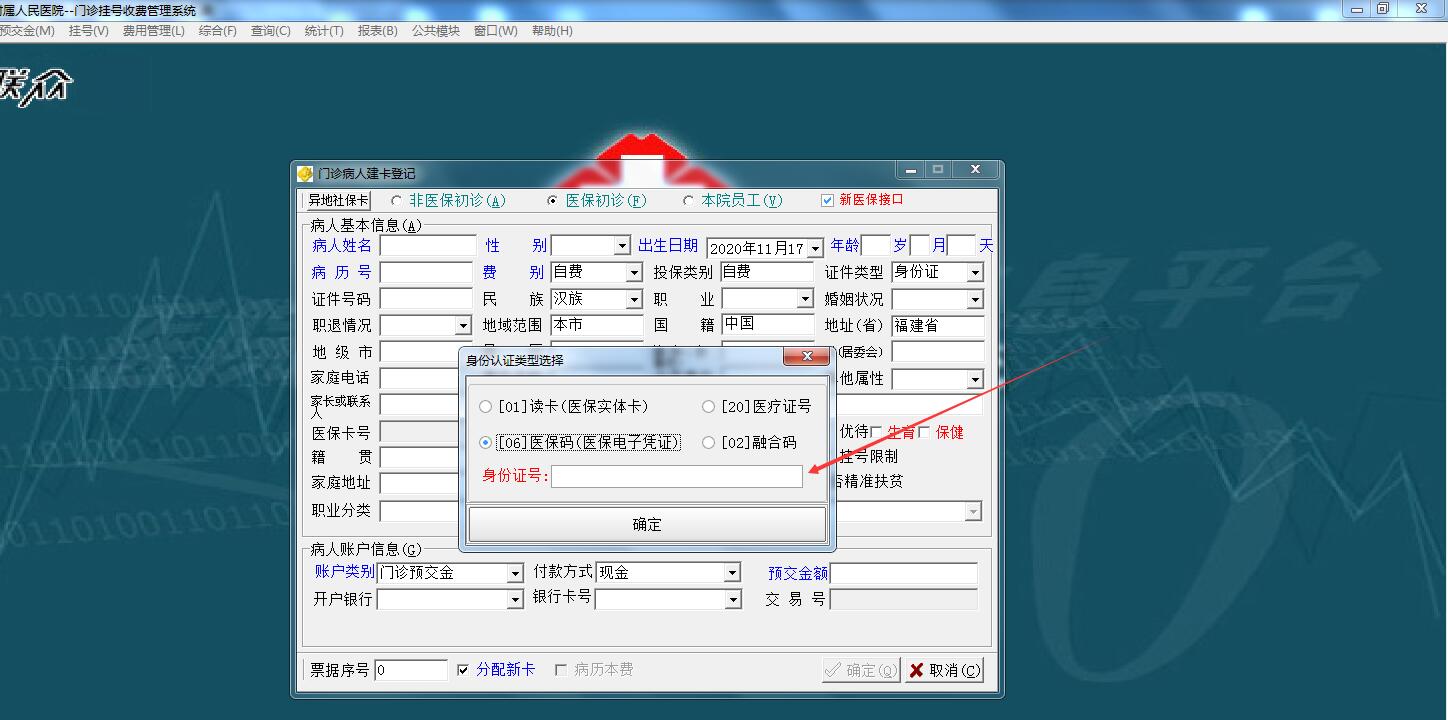Open the 统计(T) menu

(x=324, y=31)
